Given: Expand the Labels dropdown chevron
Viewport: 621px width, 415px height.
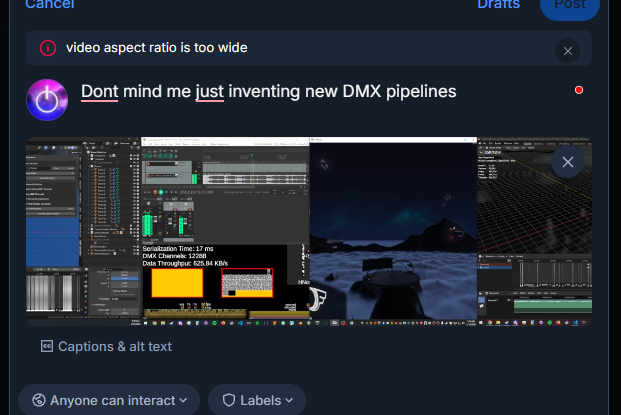Looking at the screenshot, I should 289,400.
